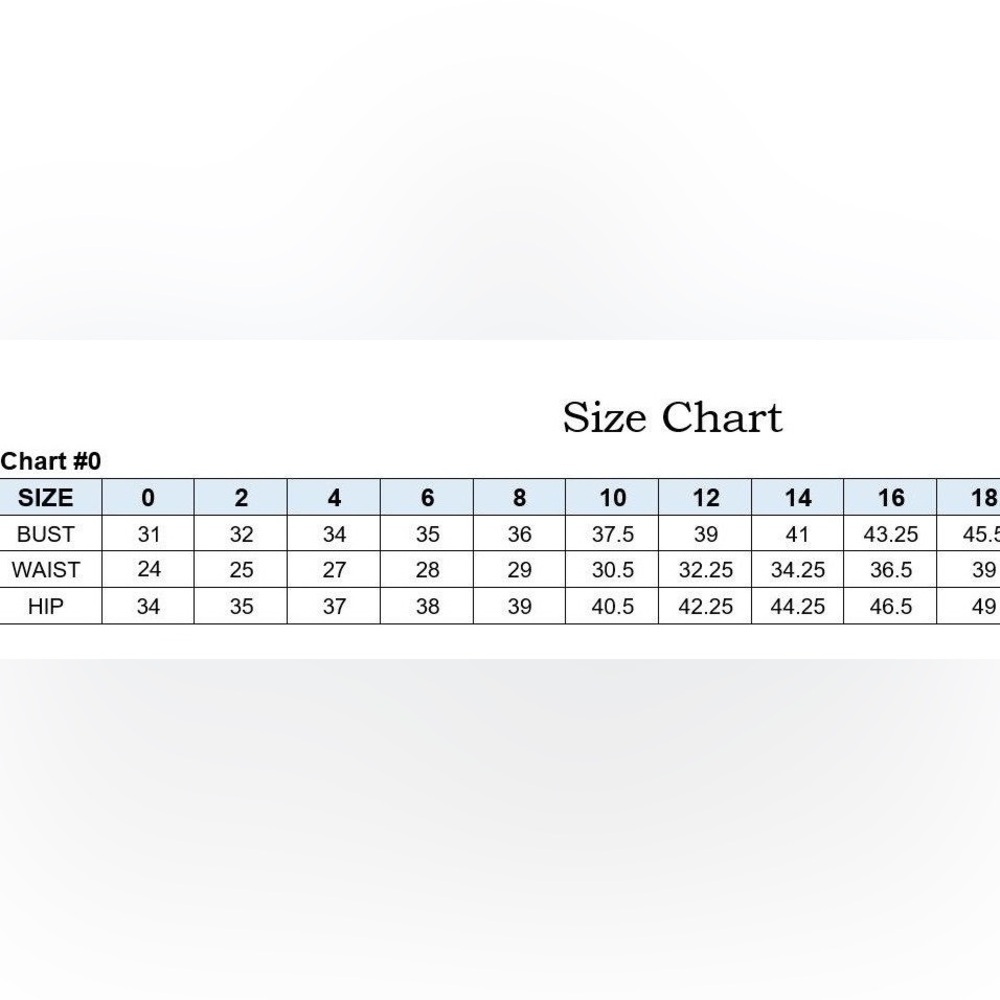The width and height of the screenshot is (1000, 1000).
Task: Select size 16 column header
Action: pyautogui.click(x=891, y=497)
